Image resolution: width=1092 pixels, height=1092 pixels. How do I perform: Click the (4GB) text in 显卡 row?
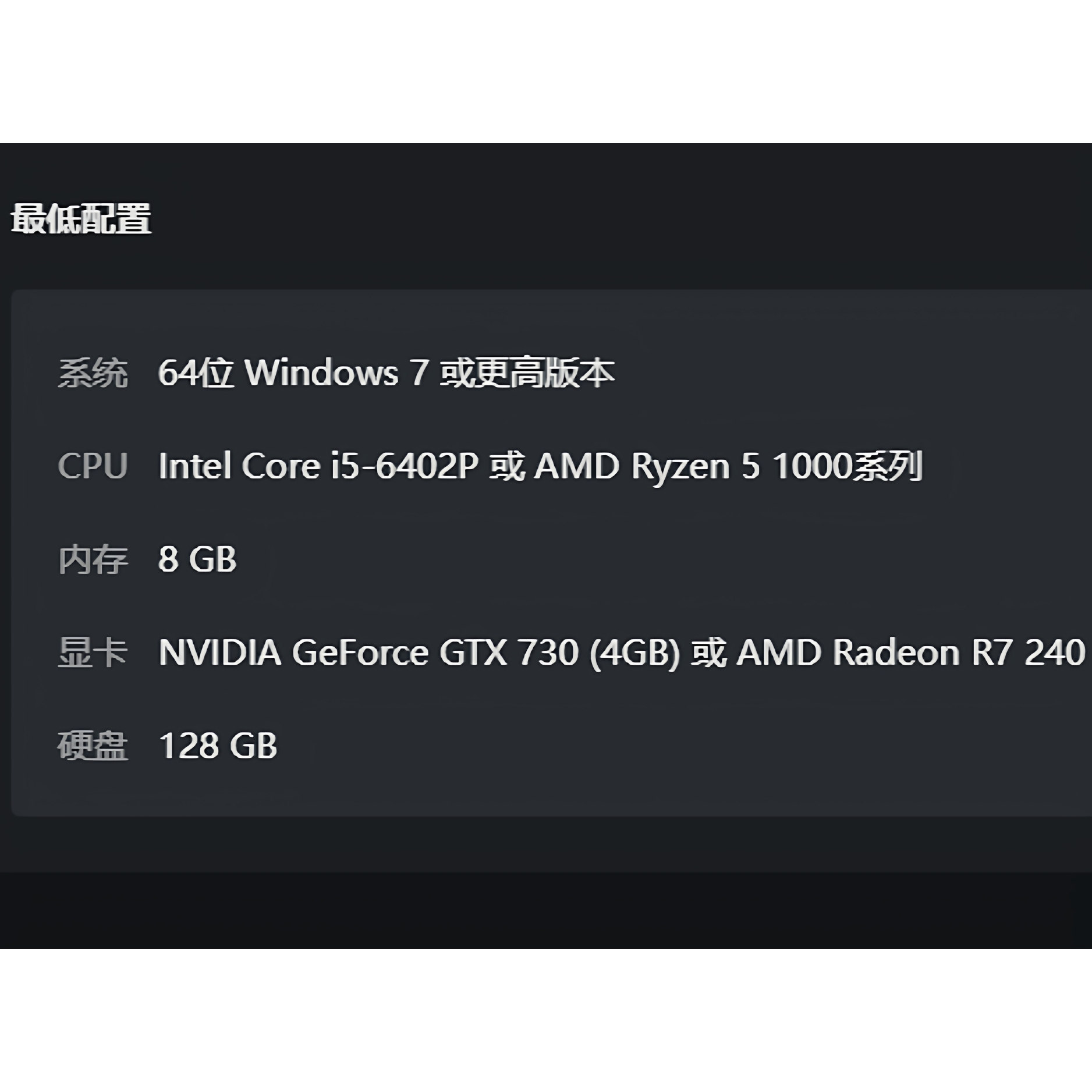point(634,653)
